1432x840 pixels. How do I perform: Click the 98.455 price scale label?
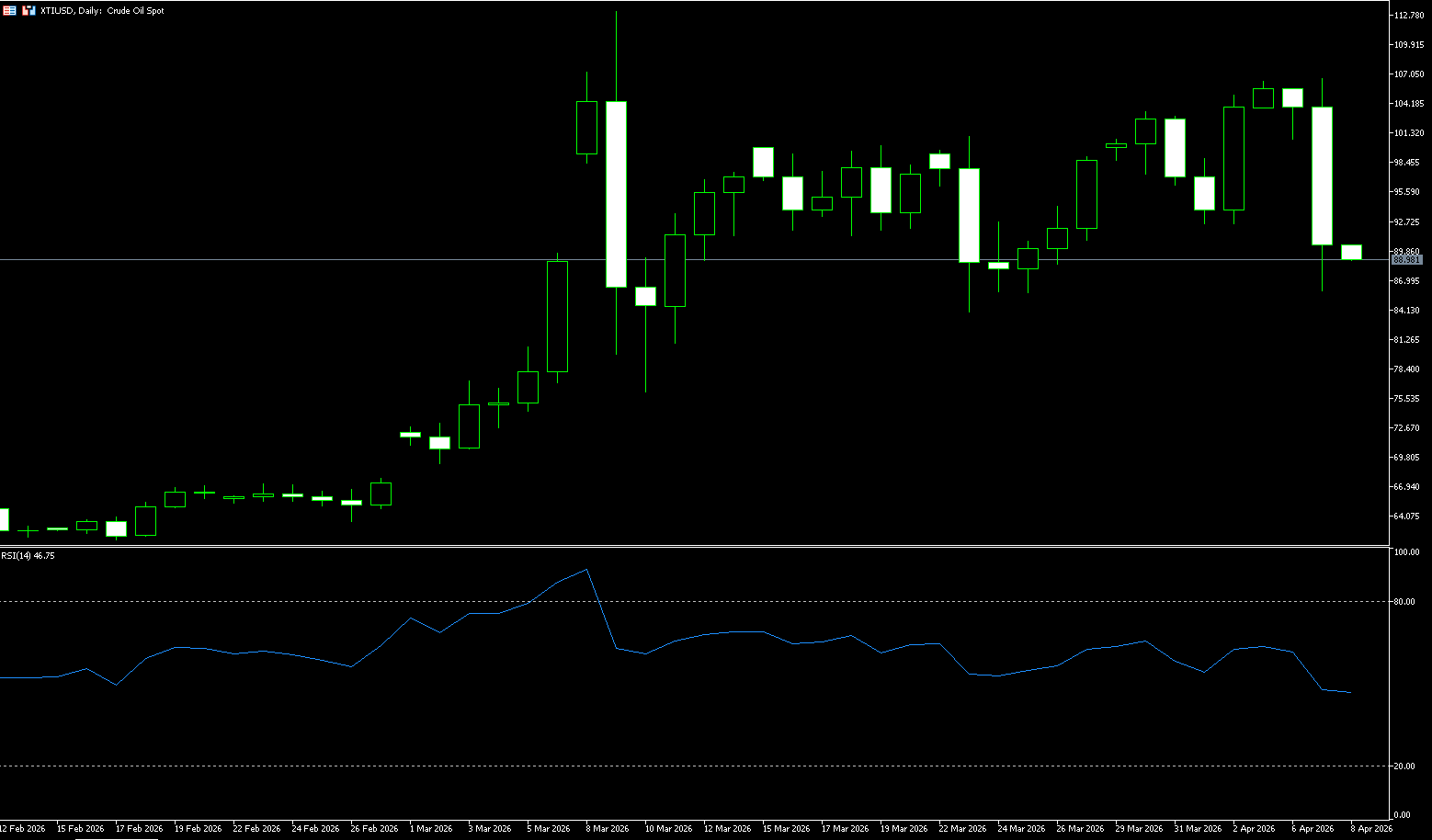[1406, 163]
